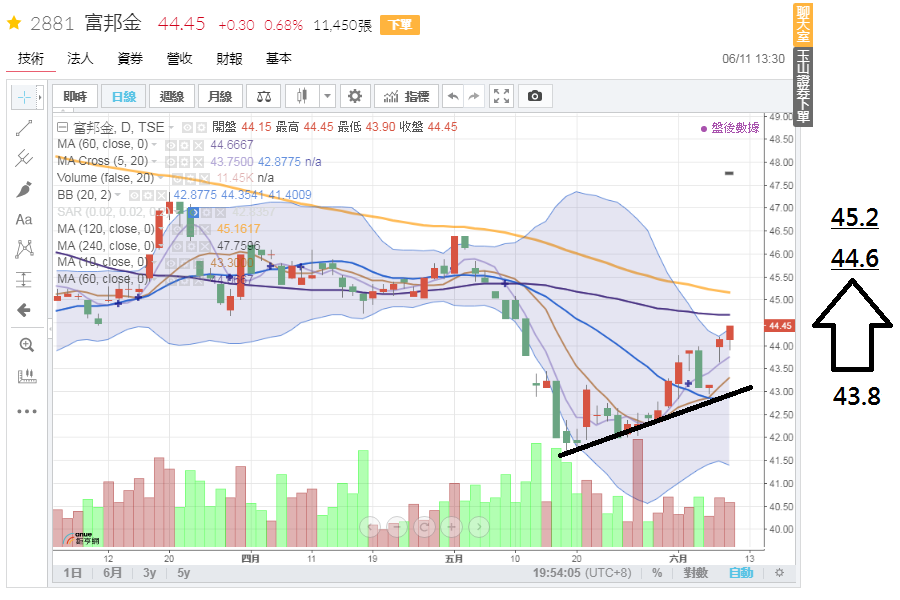The height and width of the screenshot is (600, 900).
Task: Open the 指標 indicators menu
Action: [x=406, y=96]
